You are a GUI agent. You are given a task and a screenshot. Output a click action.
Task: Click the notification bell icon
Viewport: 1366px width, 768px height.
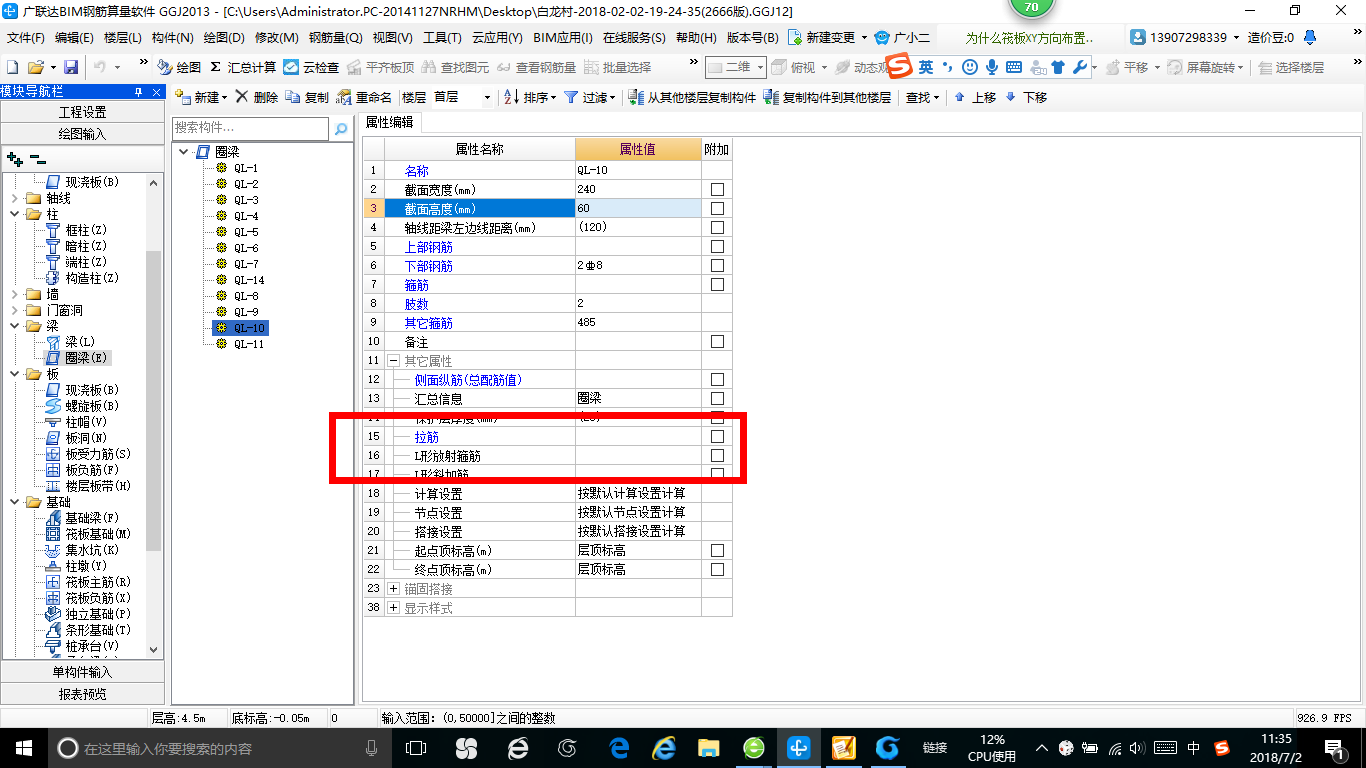1310,37
